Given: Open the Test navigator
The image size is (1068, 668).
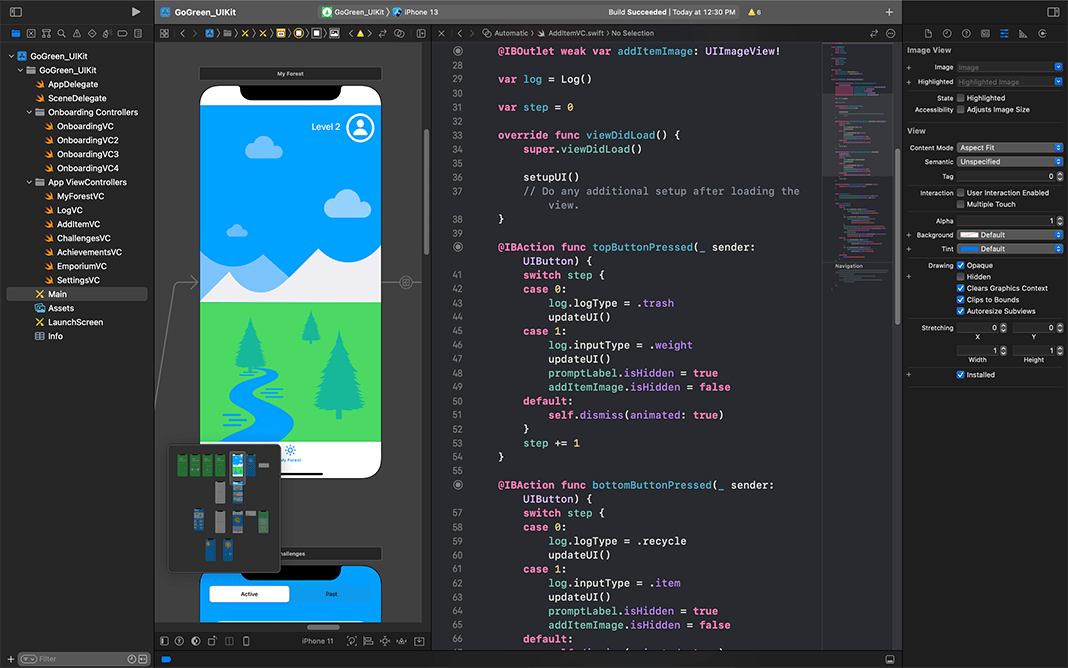Looking at the screenshot, I should point(92,33).
